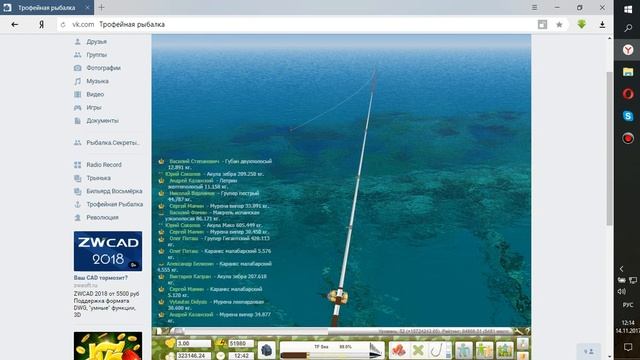Viewport: 640px width, 360px height.
Task: Click the red record app taskbar icon
Action: (x=628, y=138)
